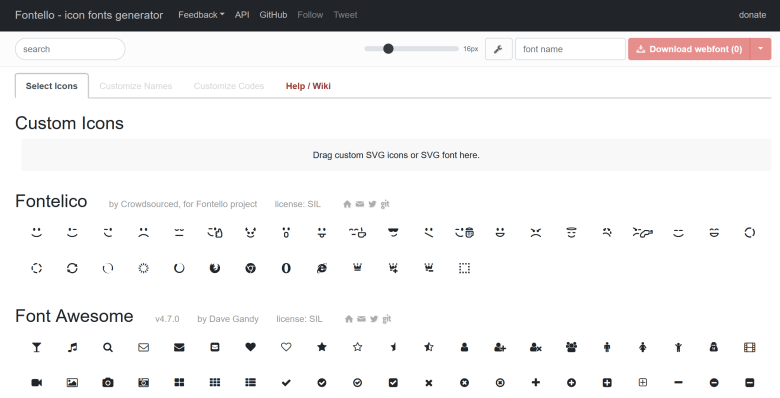Open Font Awesome git repository link

[387, 319]
